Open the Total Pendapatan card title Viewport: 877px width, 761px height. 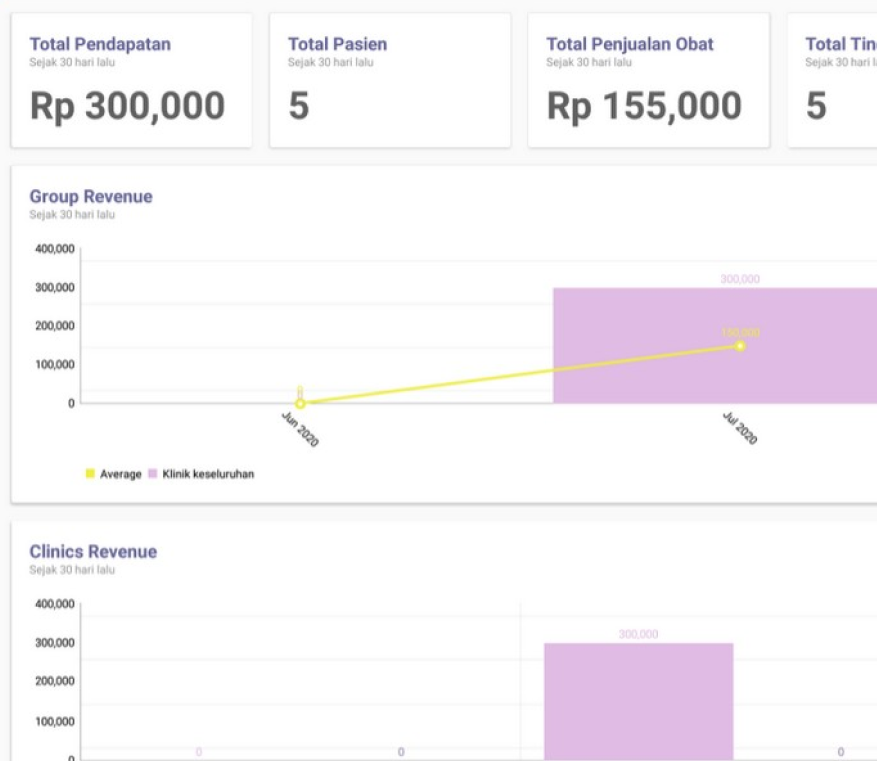[x=100, y=44]
